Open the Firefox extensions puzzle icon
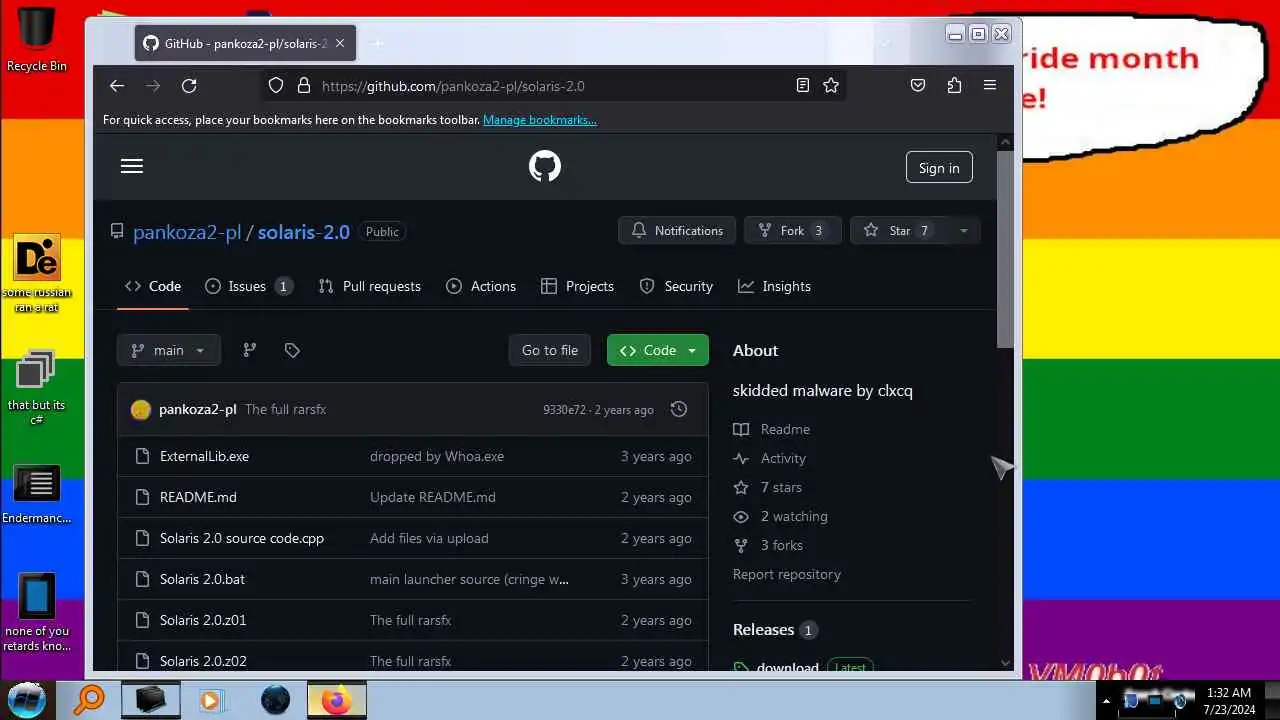Viewport: 1280px width, 720px height. [x=954, y=86]
